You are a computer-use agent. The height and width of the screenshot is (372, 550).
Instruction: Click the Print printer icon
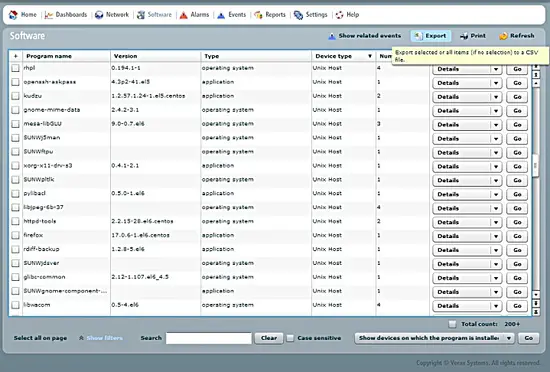(x=464, y=36)
